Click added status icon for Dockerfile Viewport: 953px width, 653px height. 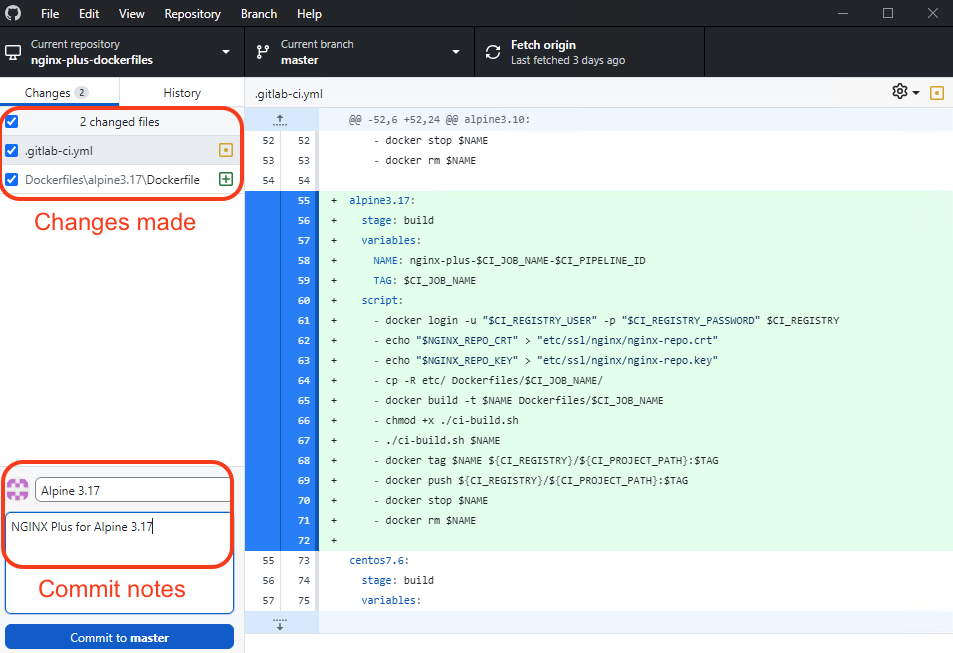pos(225,179)
